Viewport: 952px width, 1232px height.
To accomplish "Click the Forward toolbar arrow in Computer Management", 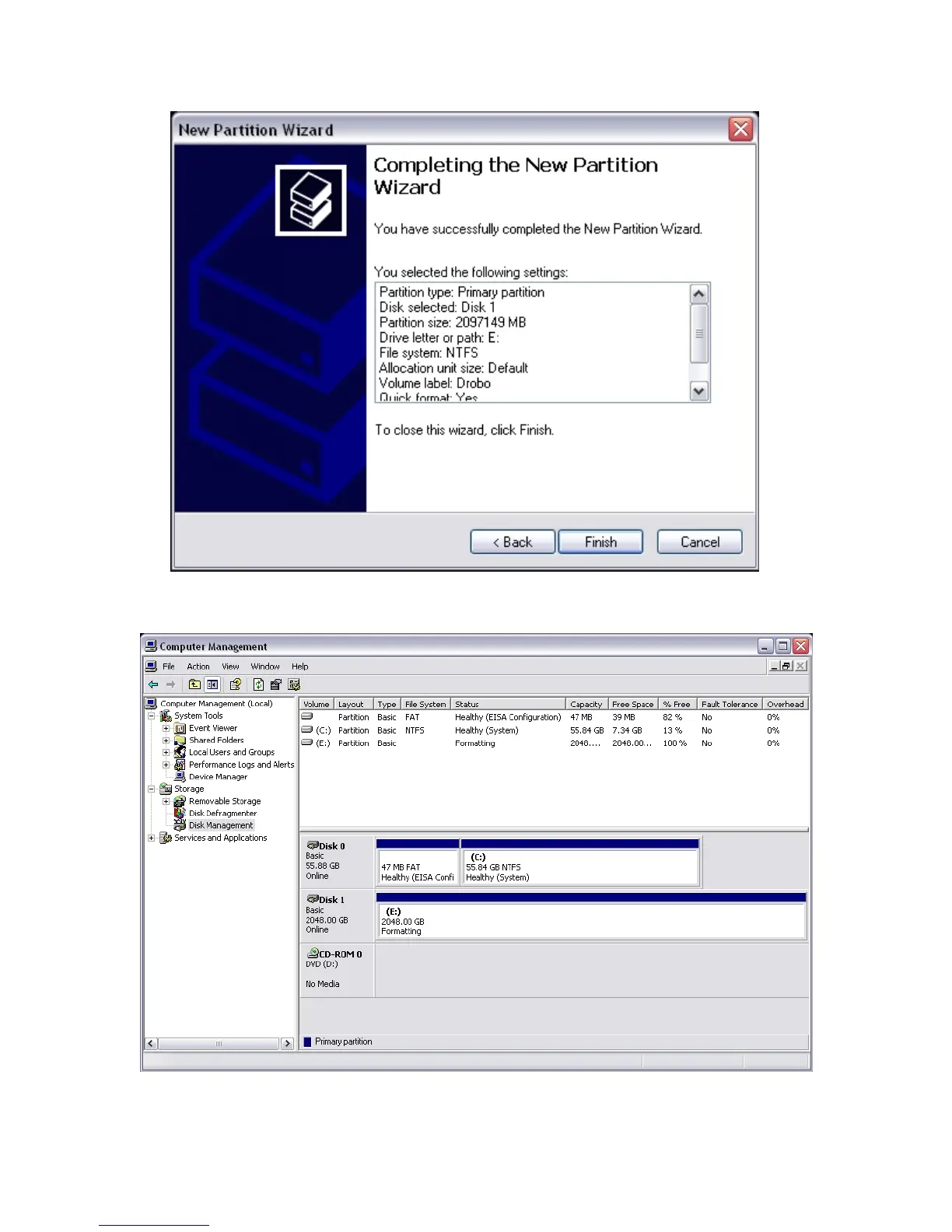I will pos(170,684).
